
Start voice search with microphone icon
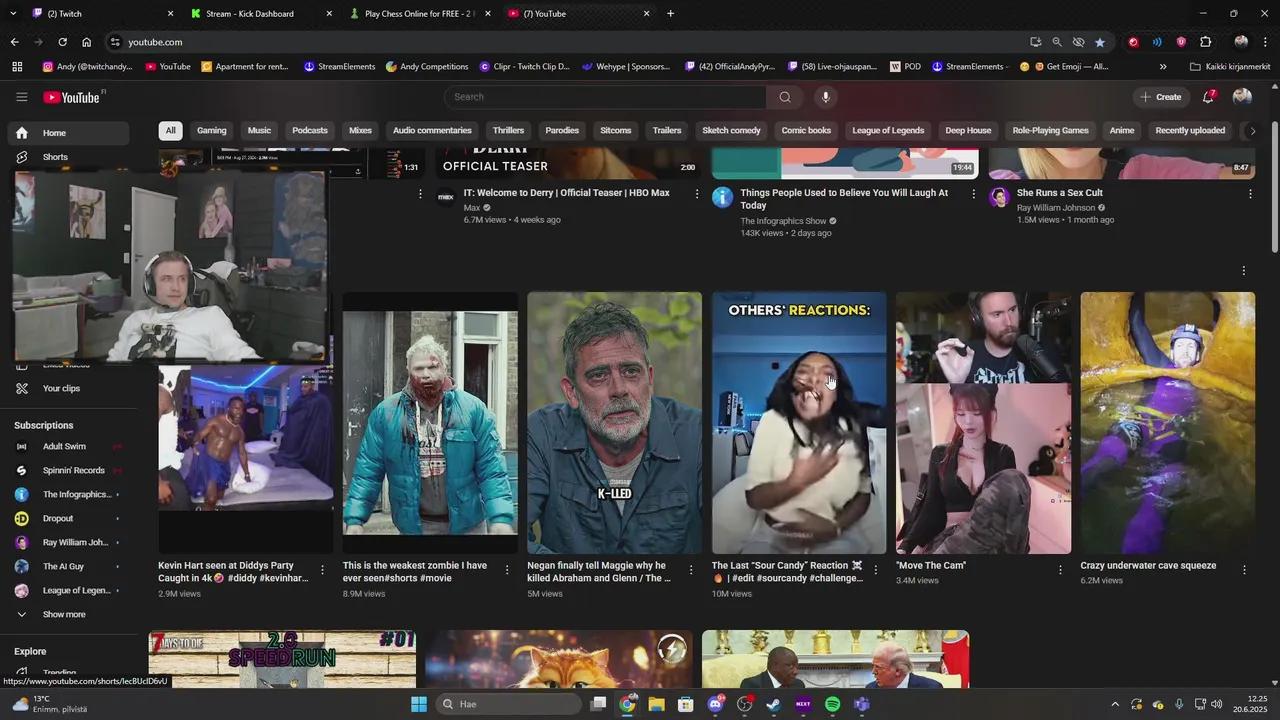click(825, 97)
